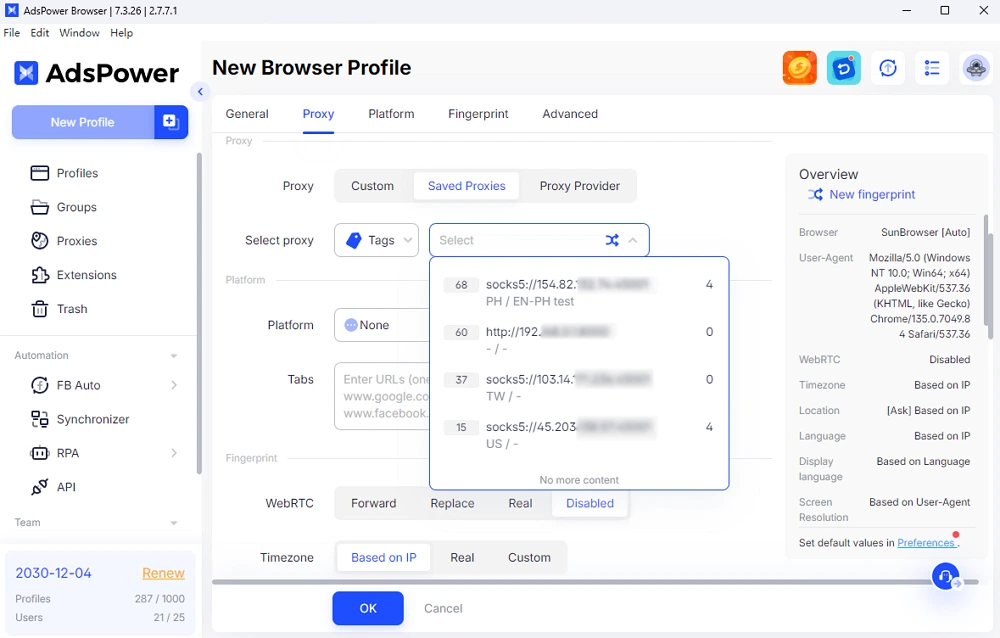The image size is (1000, 638).
Task: Open the RPA automation section
Action: click(55, 453)
